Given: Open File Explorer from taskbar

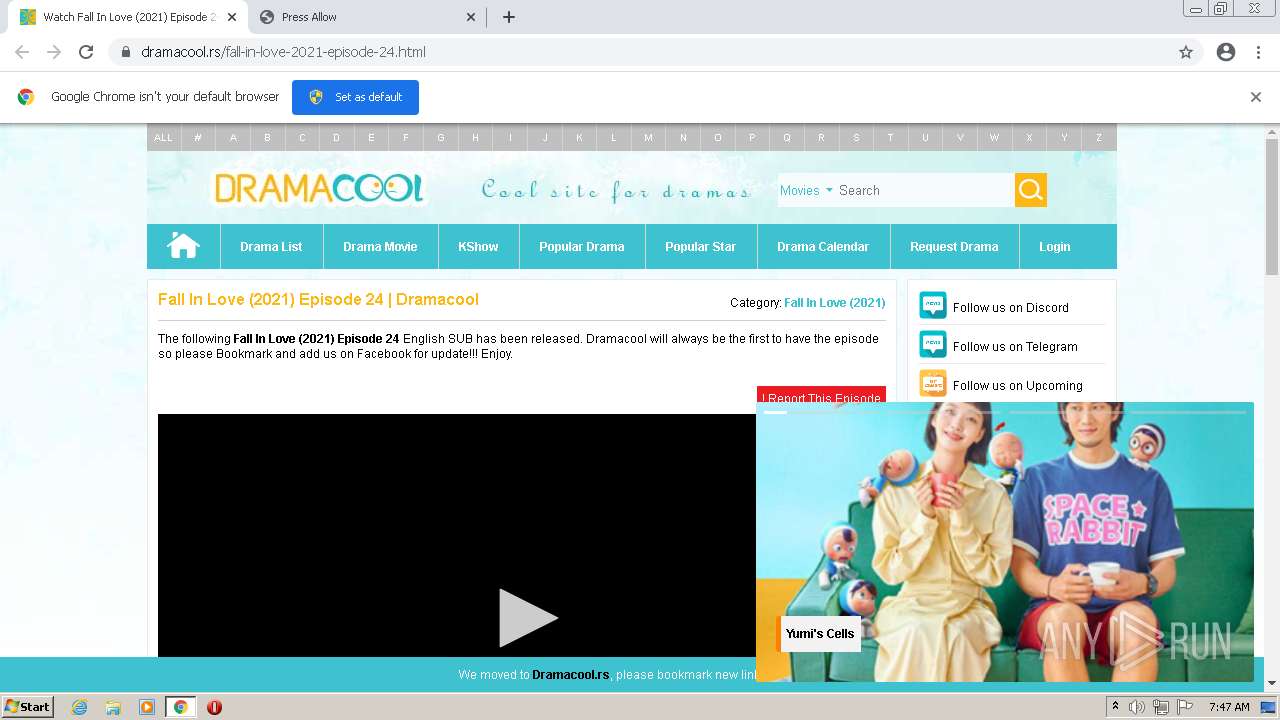Looking at the screenshot, I should click(113, 707).
